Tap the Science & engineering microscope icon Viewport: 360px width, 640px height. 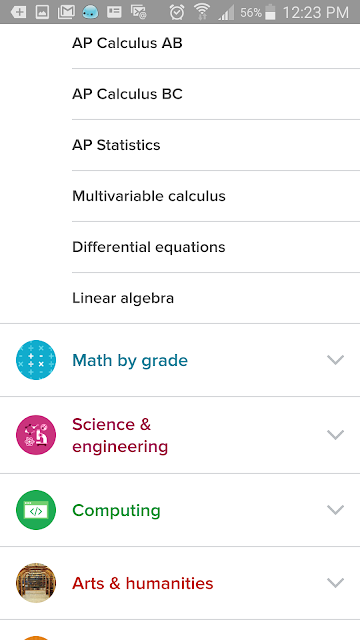click(x=36, y=435)
